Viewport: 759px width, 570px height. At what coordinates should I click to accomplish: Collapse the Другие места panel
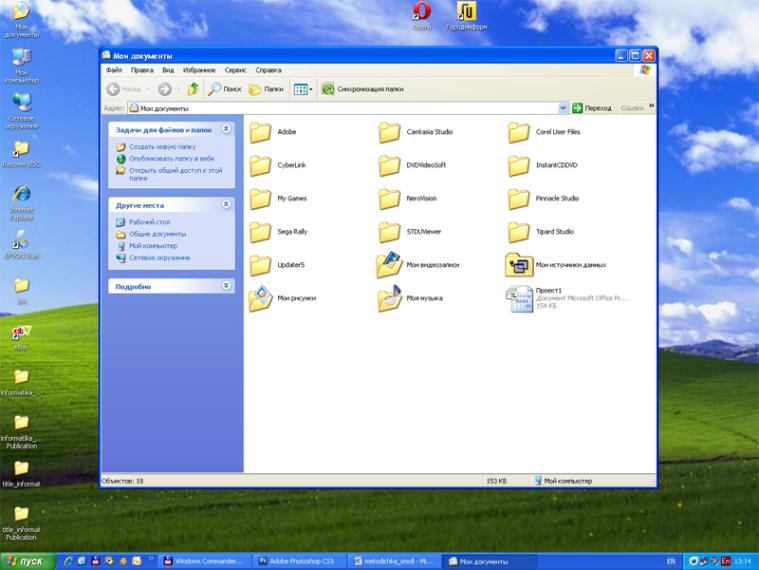click(226, 205)
